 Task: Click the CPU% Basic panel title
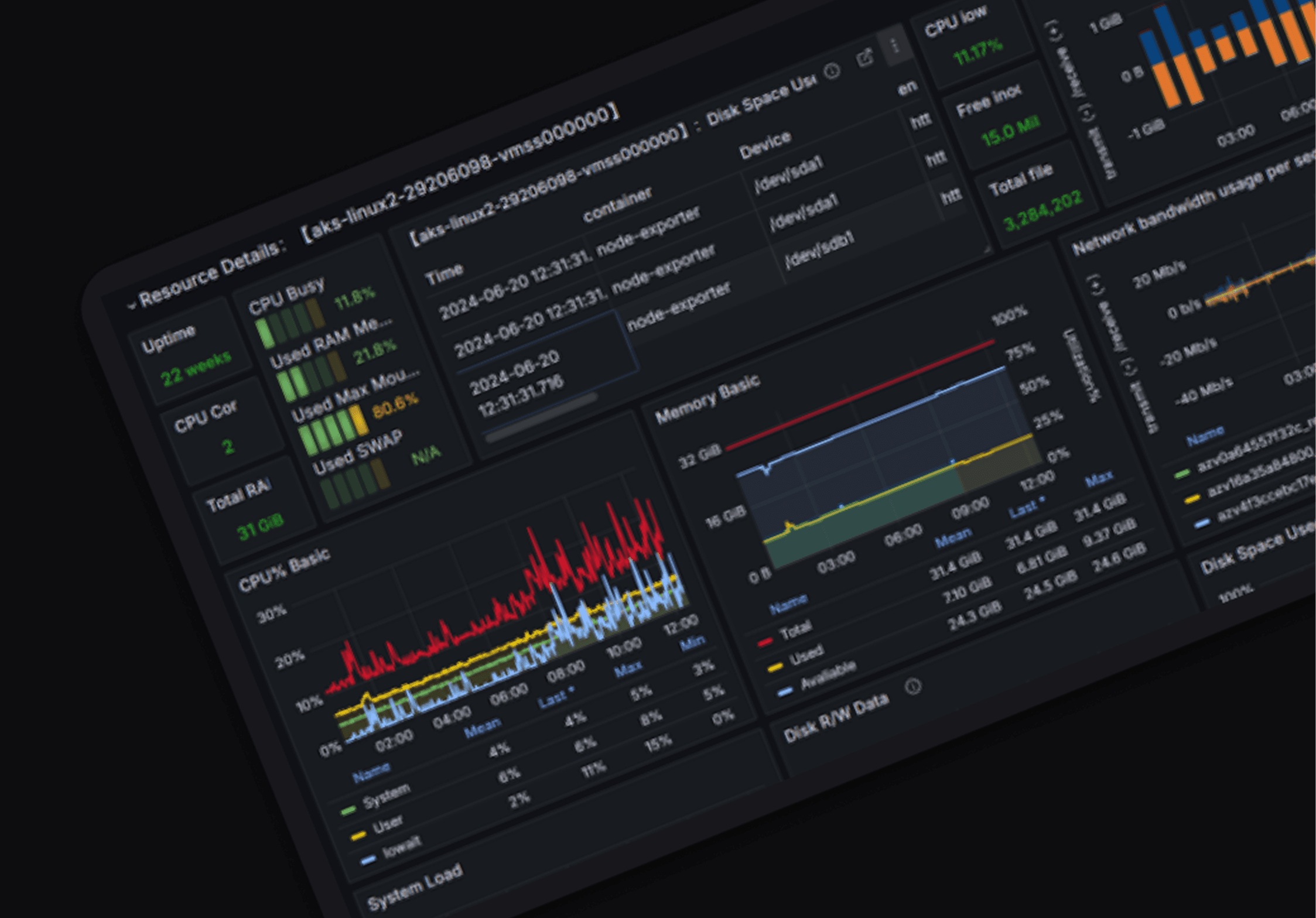pos(285,570)
